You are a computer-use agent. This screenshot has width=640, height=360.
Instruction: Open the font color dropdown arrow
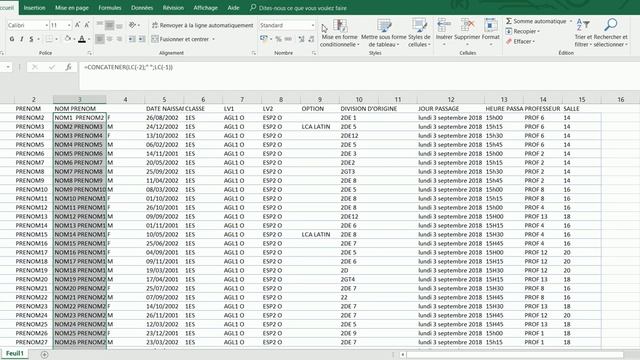point(89,39)
